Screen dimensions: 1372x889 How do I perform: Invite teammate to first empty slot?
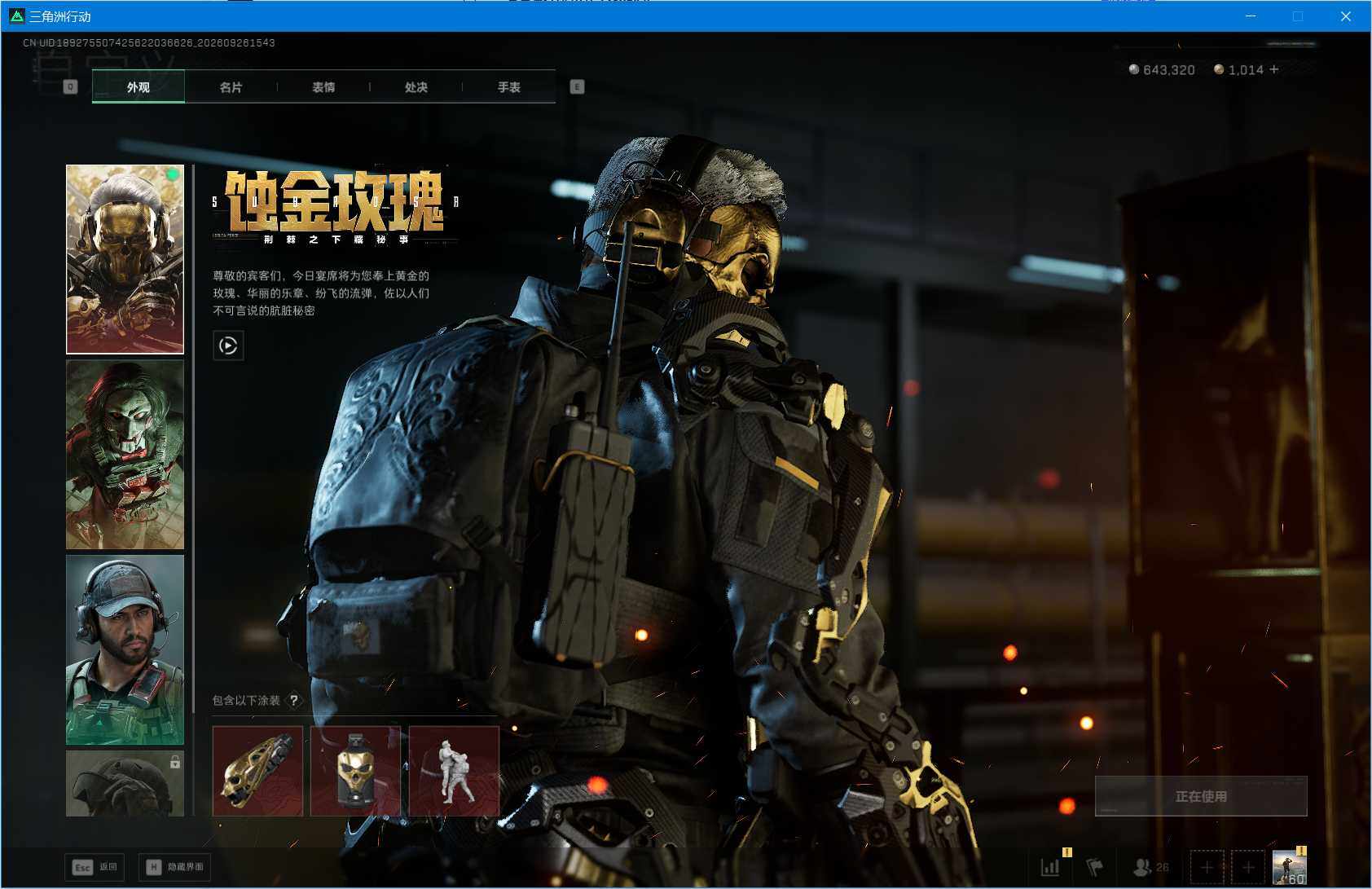click(1207, 867)
